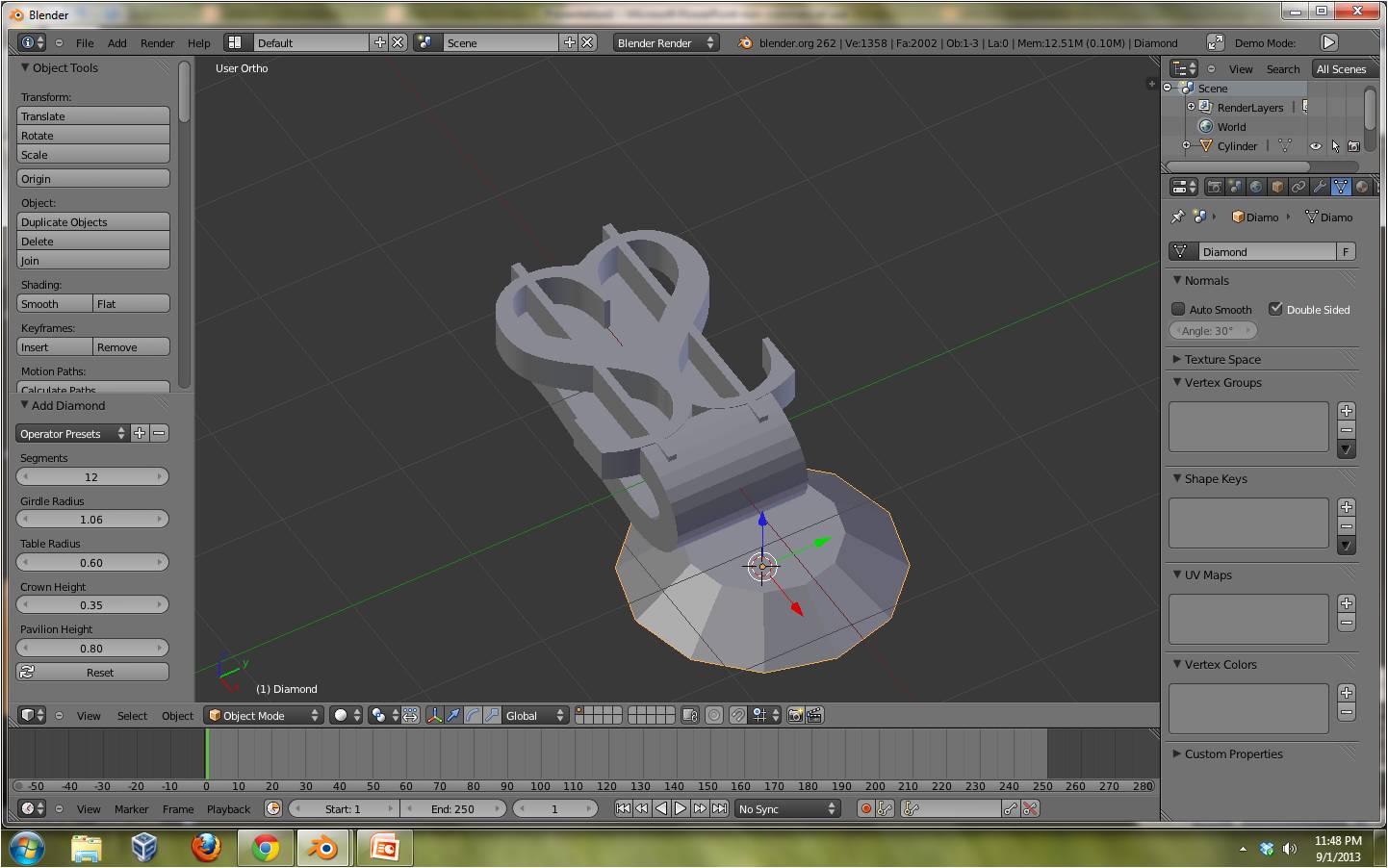Click the pin icon in properties header

(x=1177, y=217)
